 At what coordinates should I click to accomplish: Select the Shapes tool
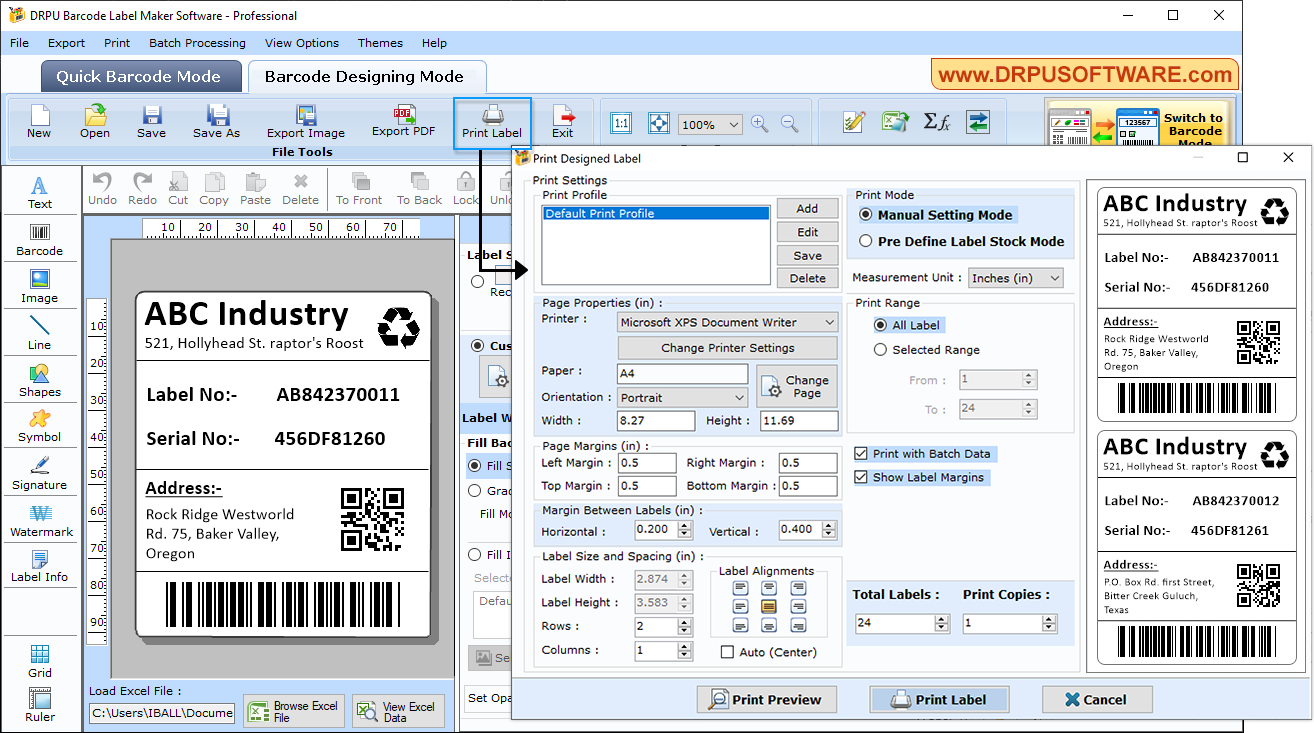pos(40,379)
